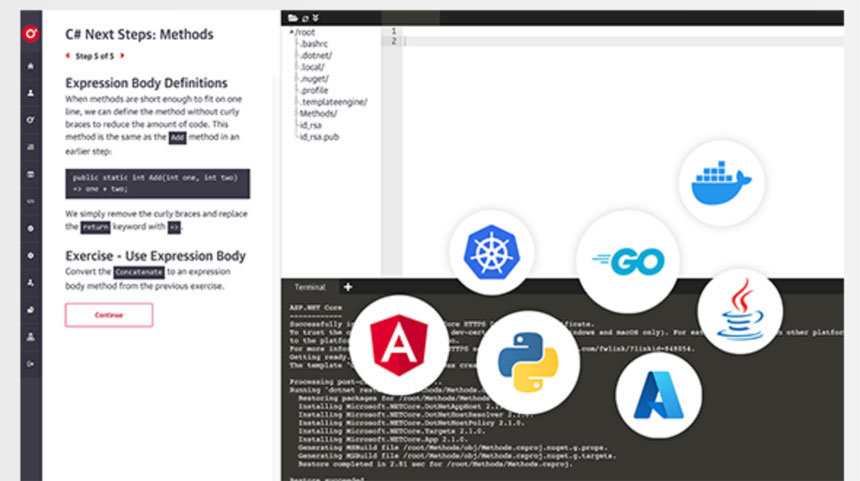
Task: Open the home icon in left sidebar
Action: pos(31,66)
